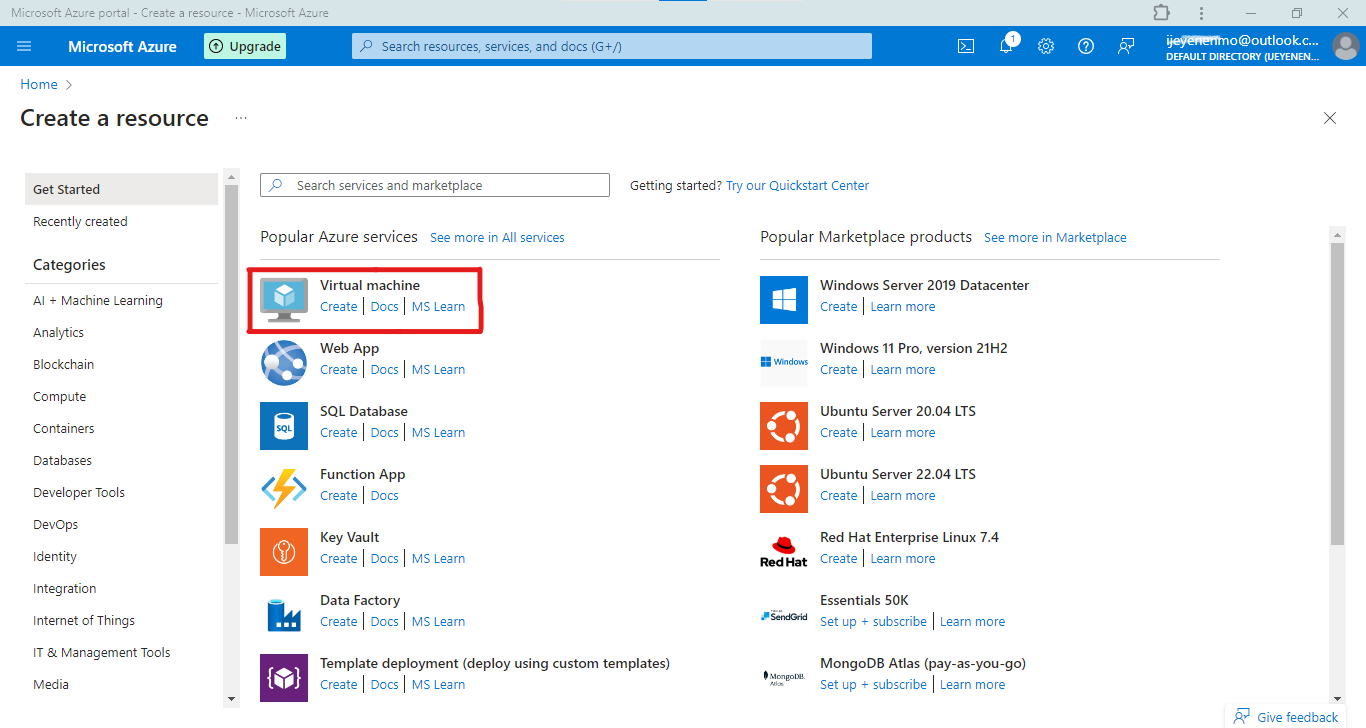
Task: Click Set up + subscribe for Essentials 50K
Action: pyautogui.click(x=874, y=622)
